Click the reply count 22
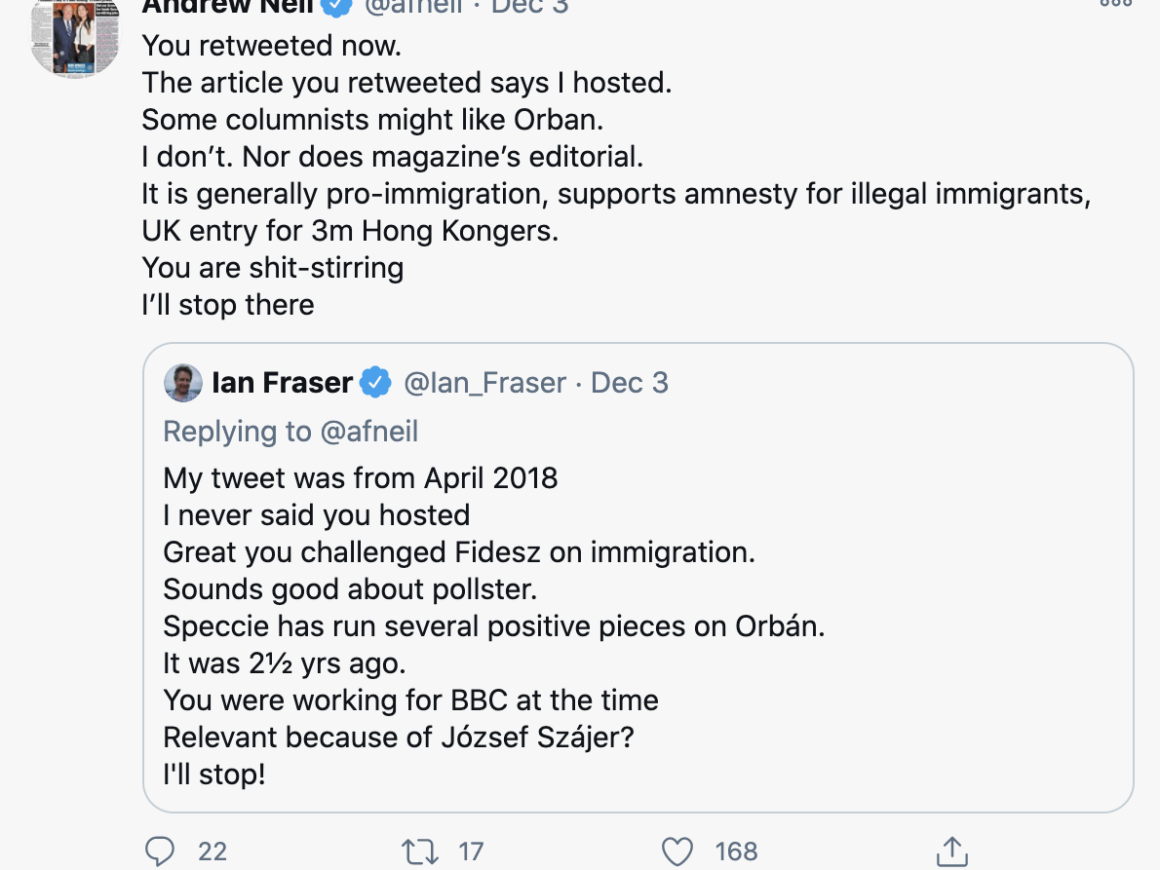The width and height of the screenshot is (1160, 870). click(x=212, y=851)
